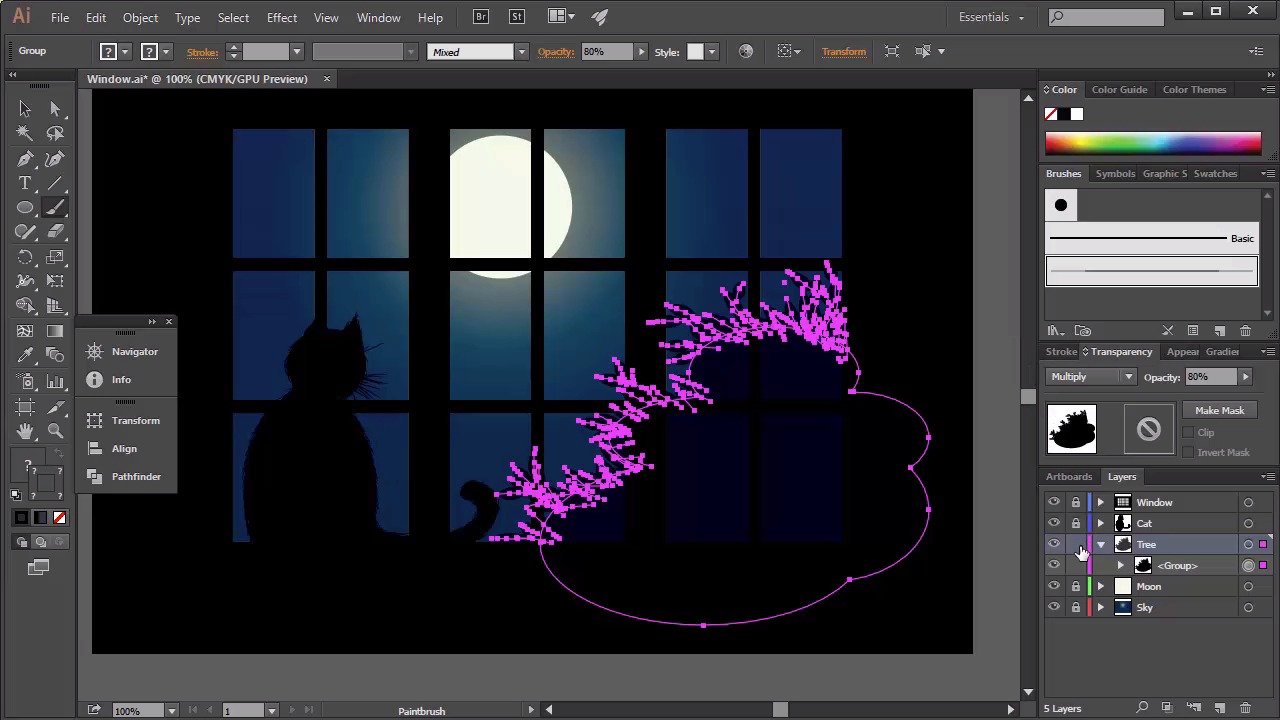1280x720 pixels.
Task: Pick the Magic Wand tool
Action: [25, 134]
